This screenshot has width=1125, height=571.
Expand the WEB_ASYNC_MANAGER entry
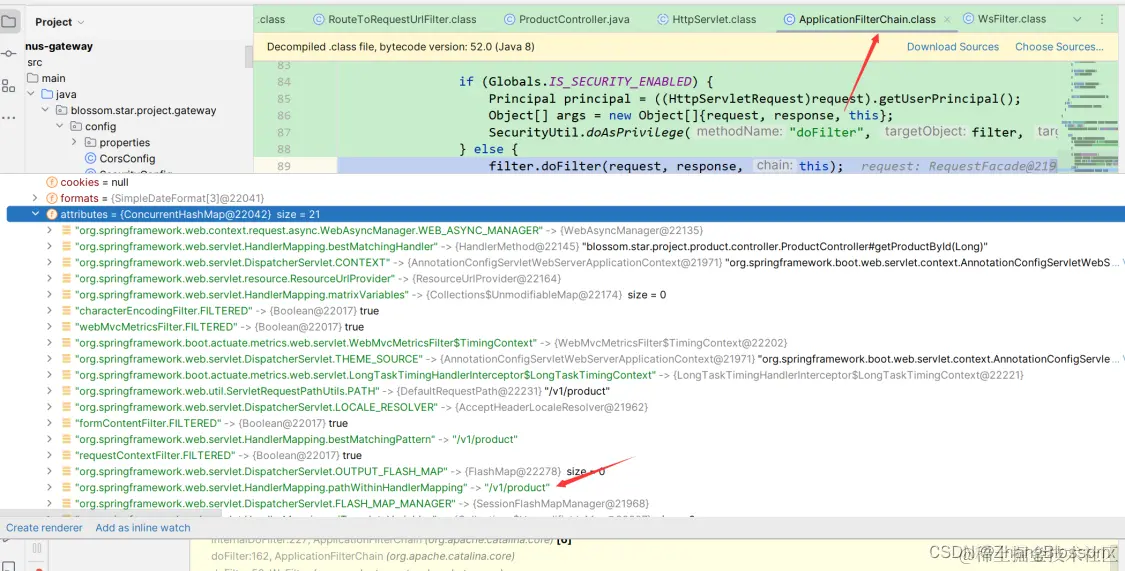49,230
